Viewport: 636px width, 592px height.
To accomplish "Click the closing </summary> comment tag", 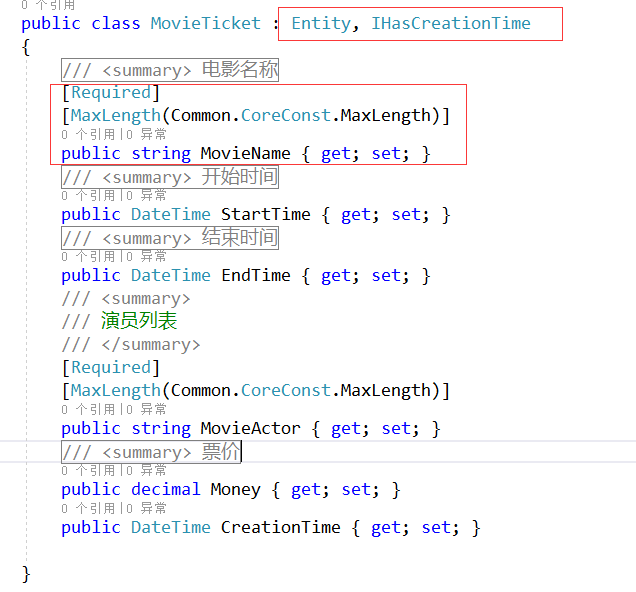I will tap(151, 345).
